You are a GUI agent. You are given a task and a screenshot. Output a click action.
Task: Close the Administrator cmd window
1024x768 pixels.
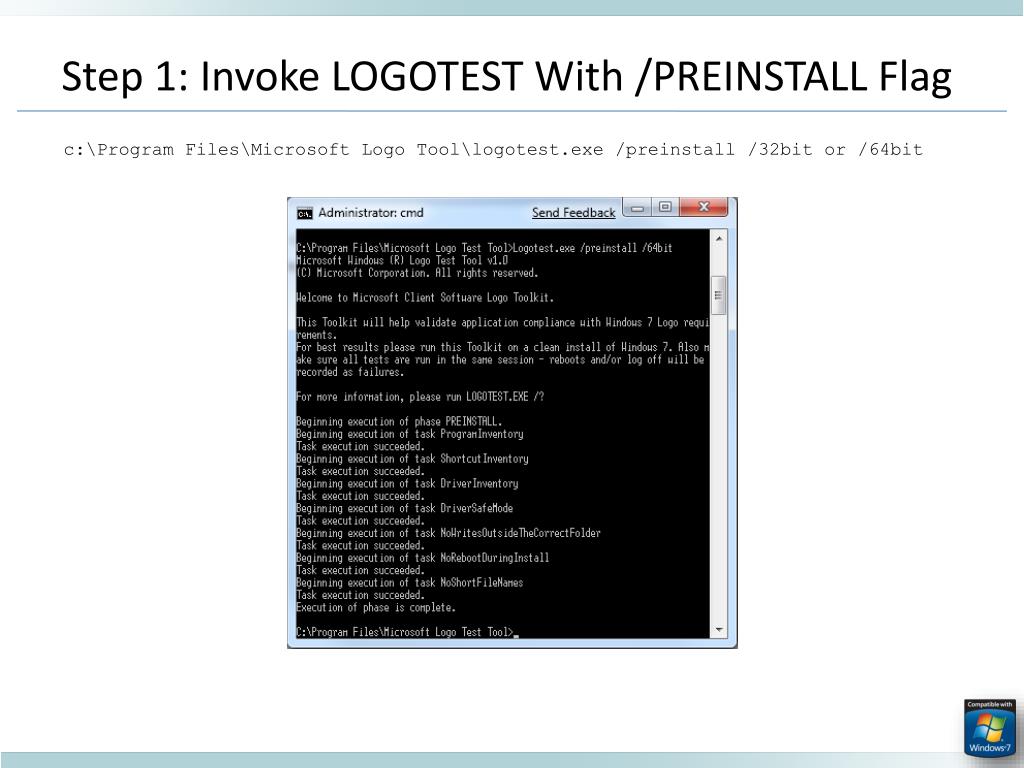point(703,207)
